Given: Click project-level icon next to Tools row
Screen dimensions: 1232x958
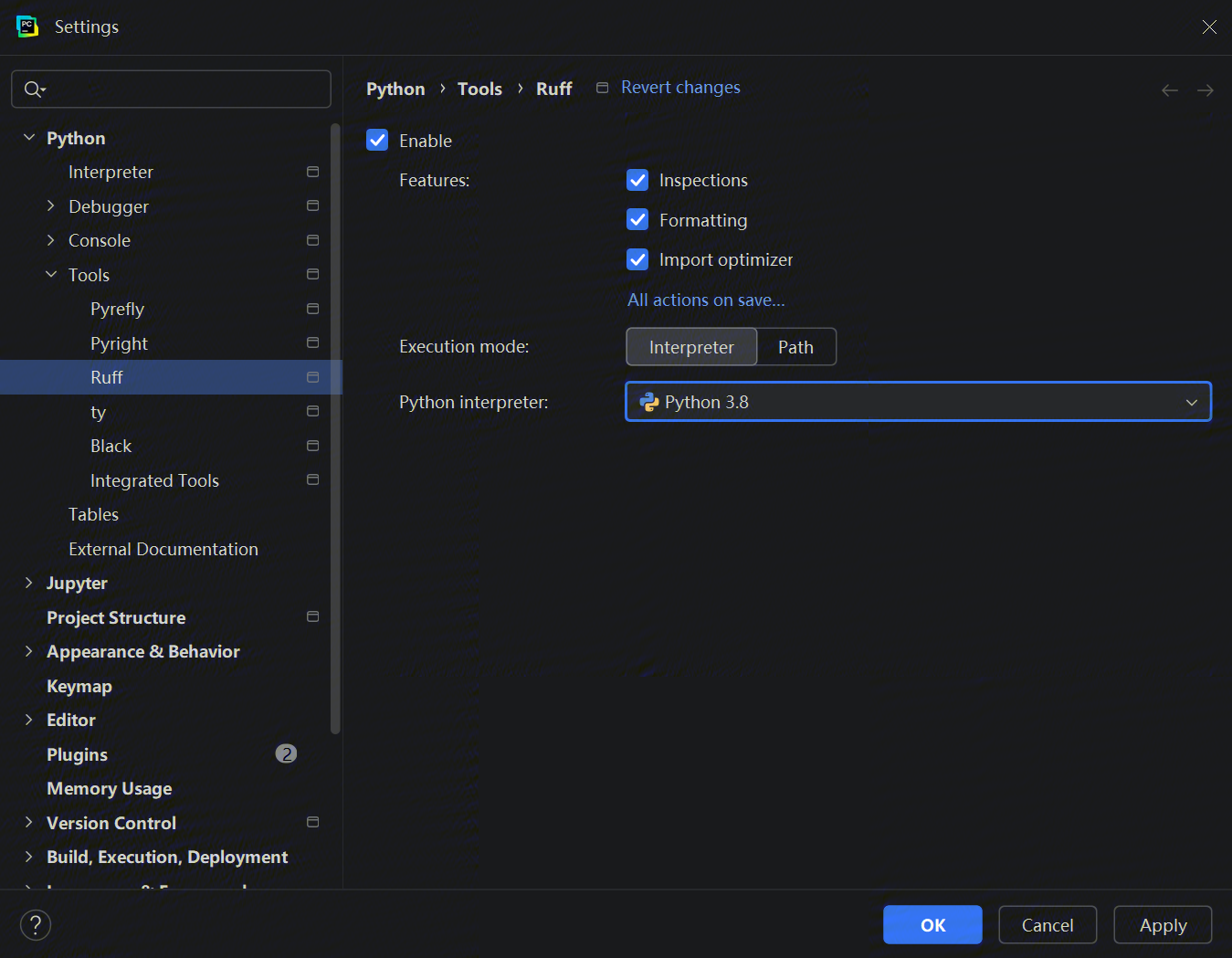Looking at the screenshot, I should (x=312, y=274).
